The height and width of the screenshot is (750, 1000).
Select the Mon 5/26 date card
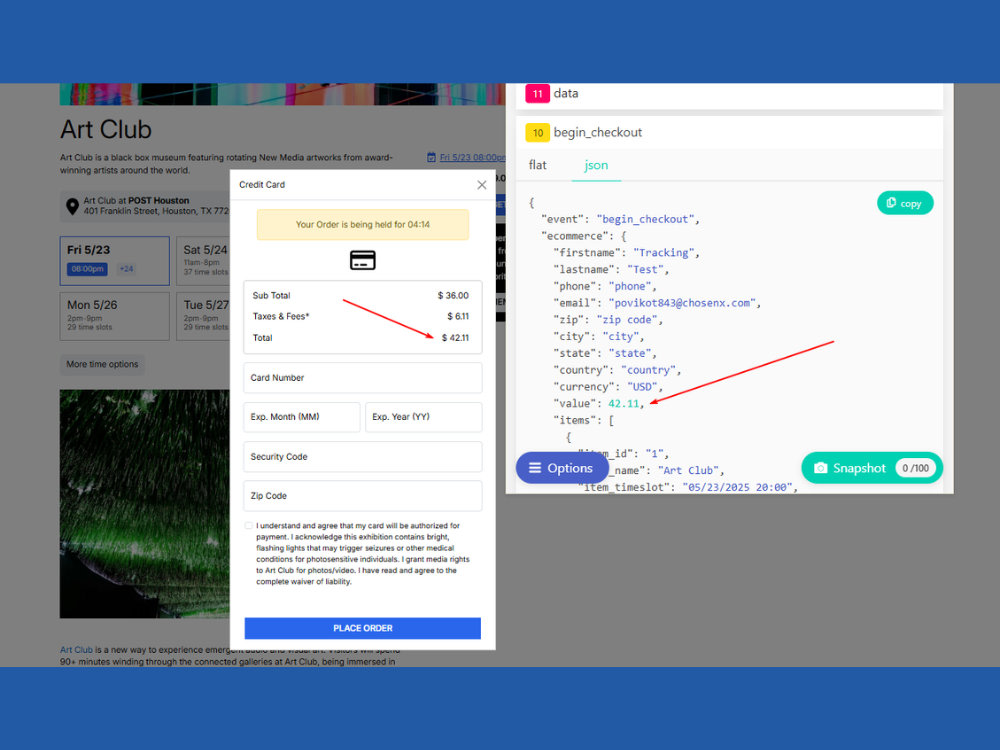click(x=115, y=316)
